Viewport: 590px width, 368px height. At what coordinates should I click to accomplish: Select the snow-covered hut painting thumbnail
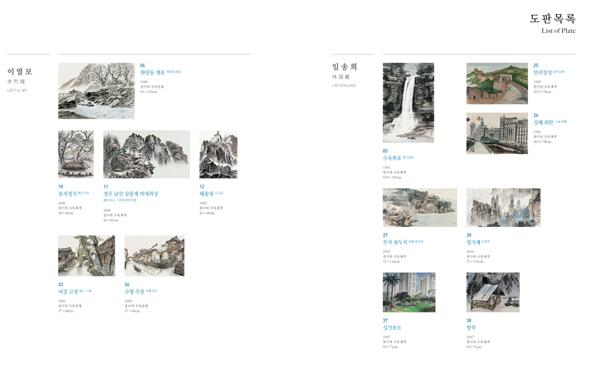pyautogui.click(x=493, y=292)
